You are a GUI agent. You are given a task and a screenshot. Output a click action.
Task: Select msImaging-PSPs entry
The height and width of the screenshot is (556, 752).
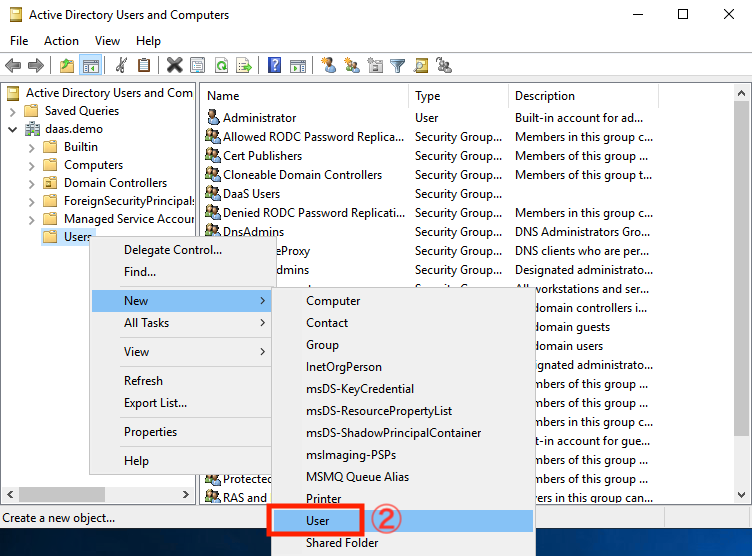[403, 455]
